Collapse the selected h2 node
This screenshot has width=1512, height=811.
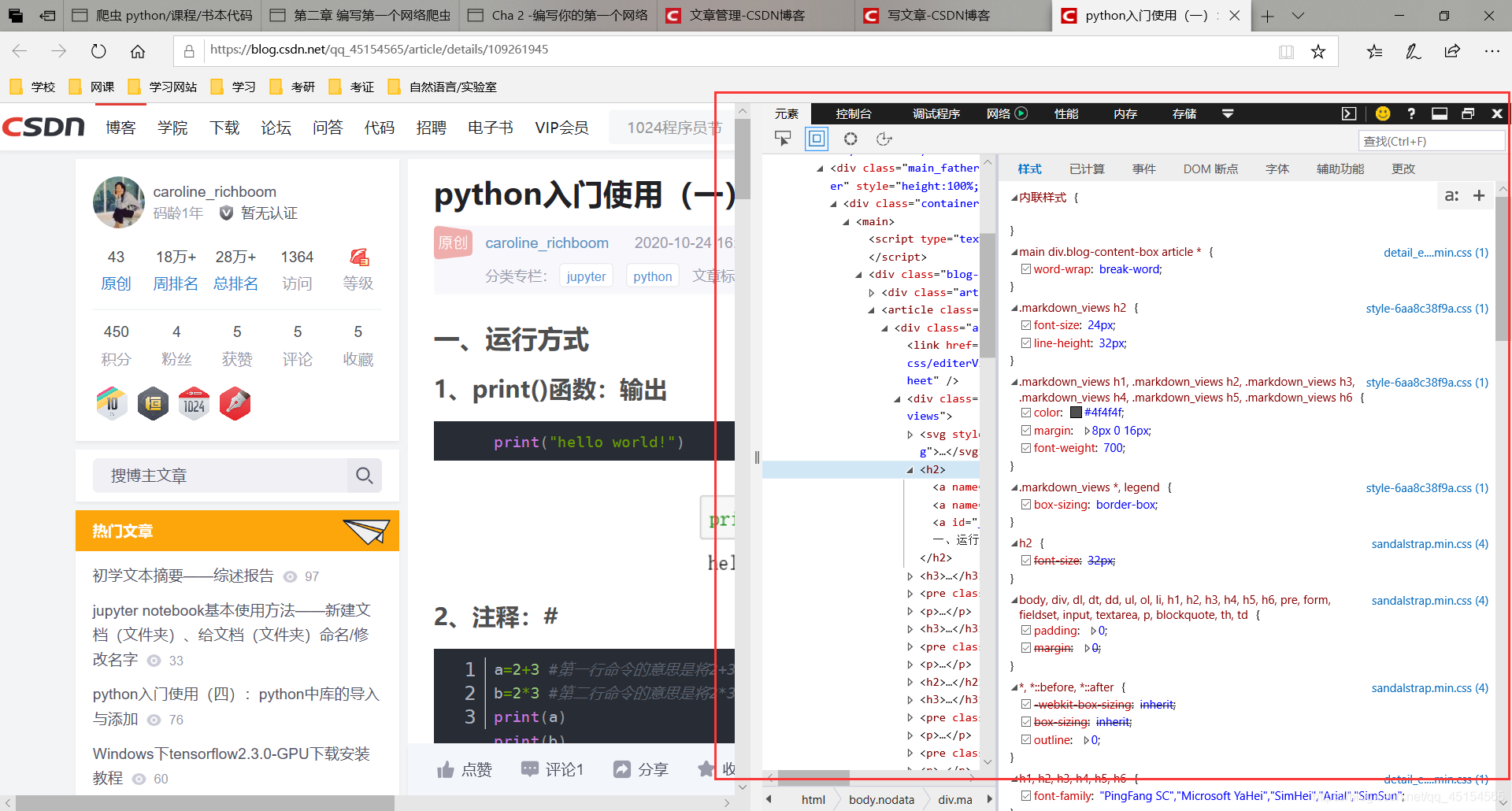pos(910,470)
